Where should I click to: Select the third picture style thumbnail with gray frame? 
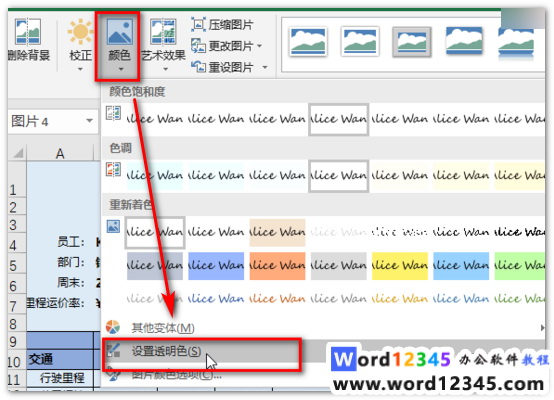[x=412, y=42]
